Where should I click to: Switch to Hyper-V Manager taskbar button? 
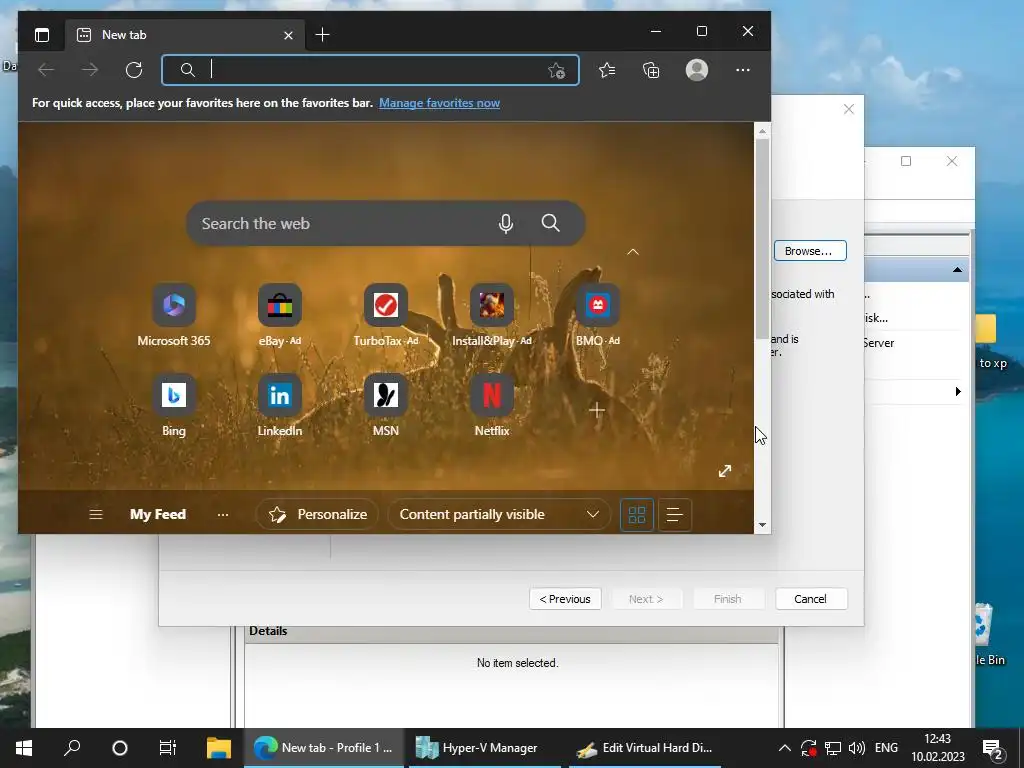pos(486,748)
